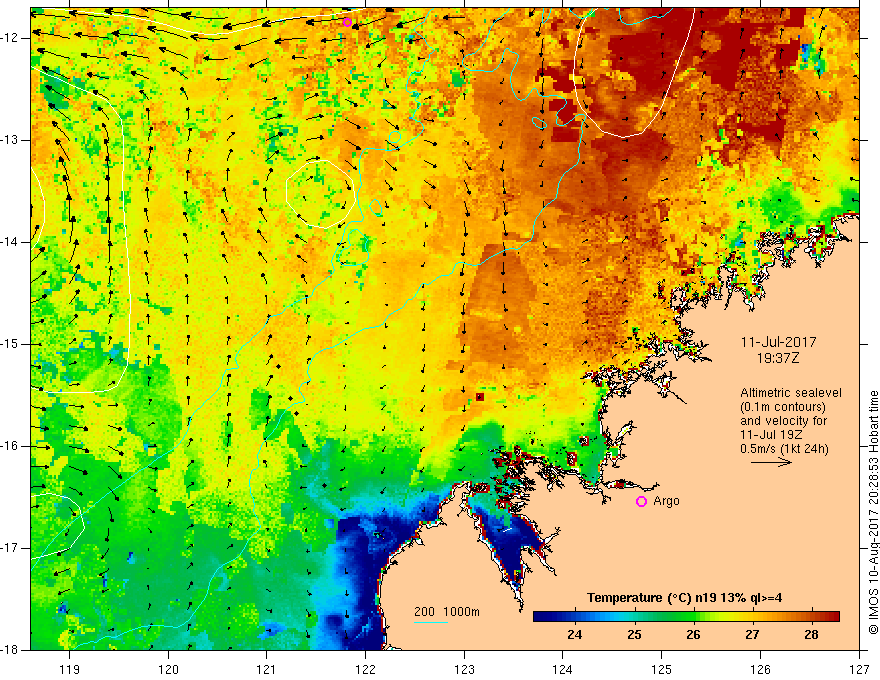
Task: Click the '126' longitude axis label
Action: pos(760,669)
